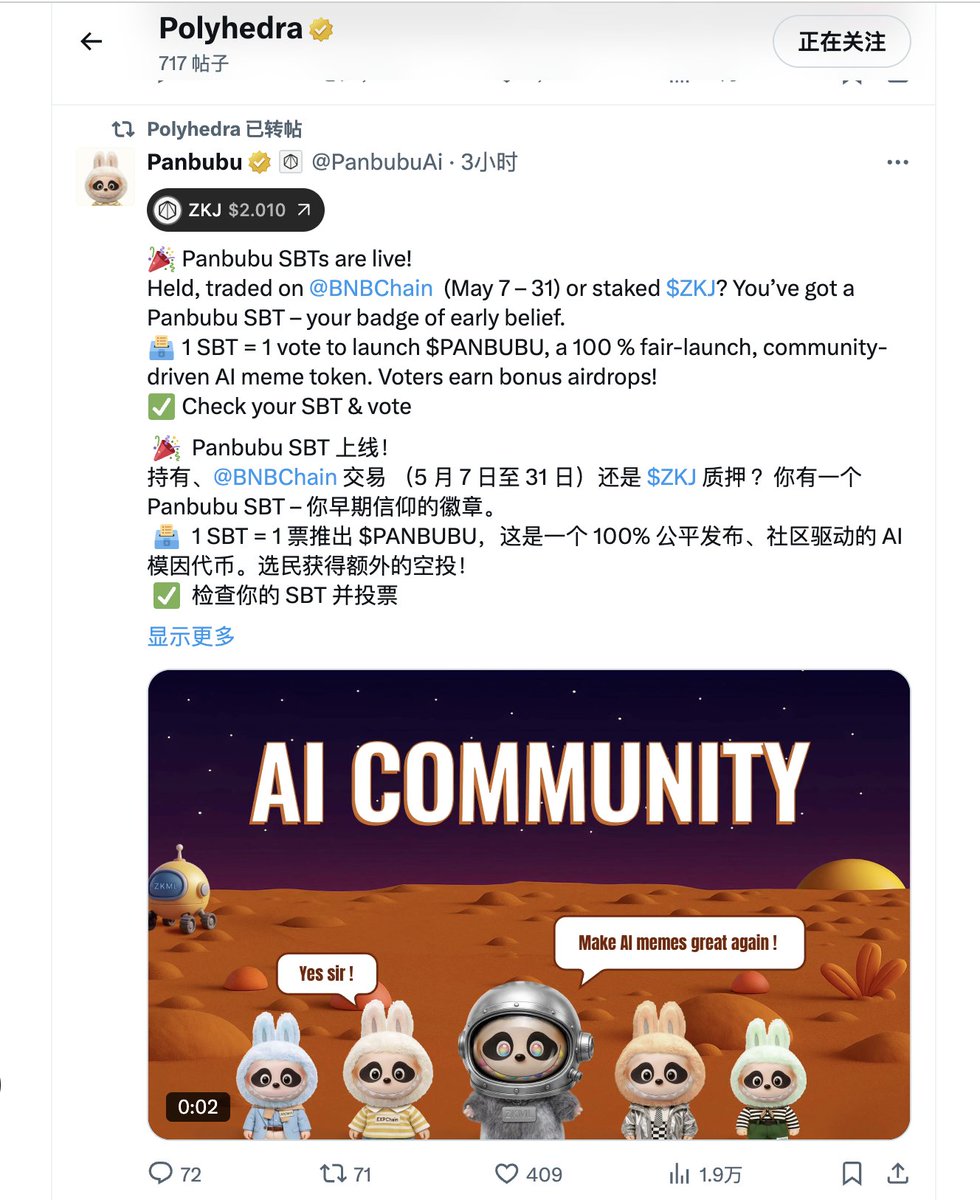980x1200 pixels.
Task: Open Panbubu's profile avatar
Action: 105,177
